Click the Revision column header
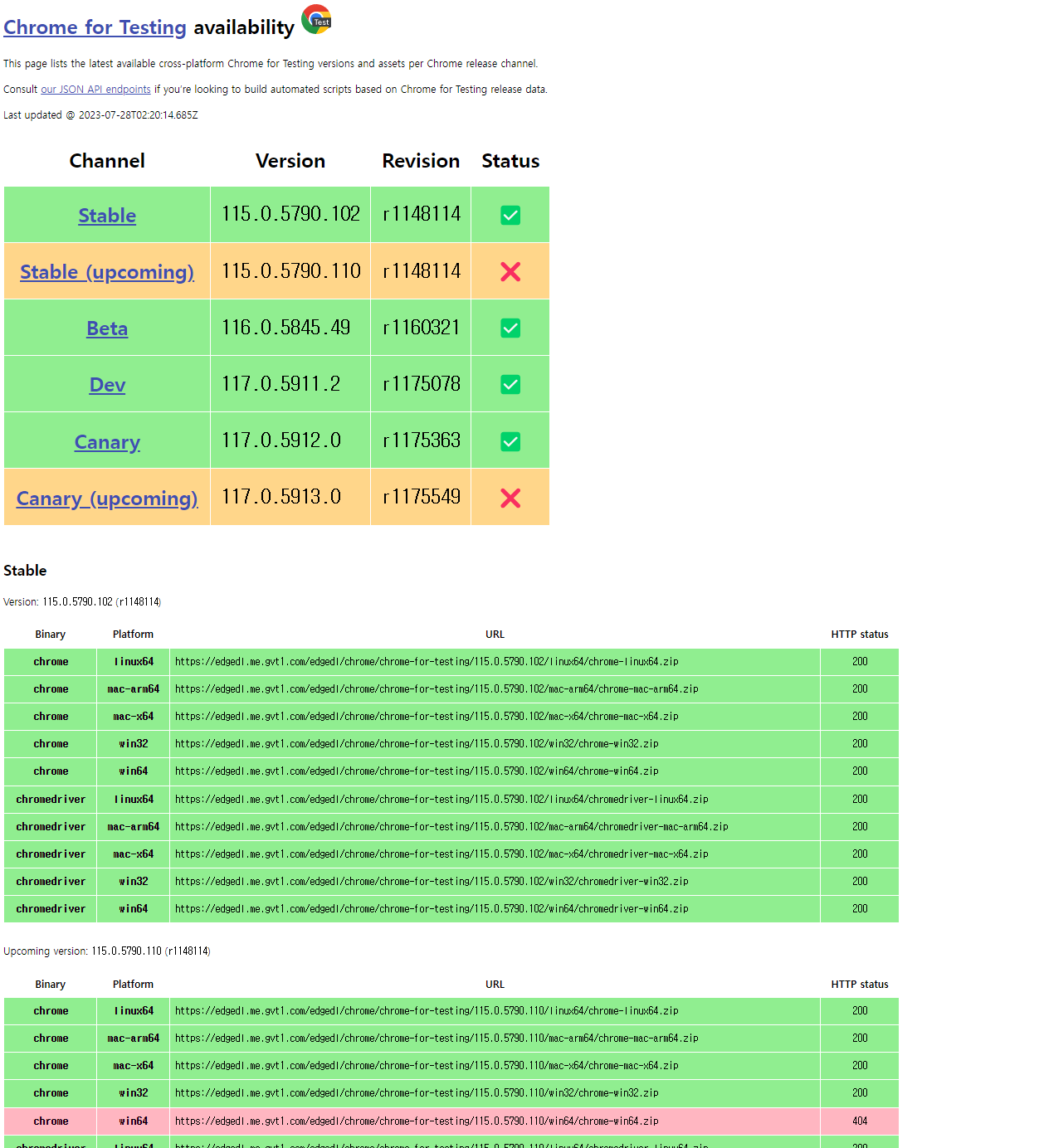This screenshot has width=1039, height=1148. coord(421,161)
